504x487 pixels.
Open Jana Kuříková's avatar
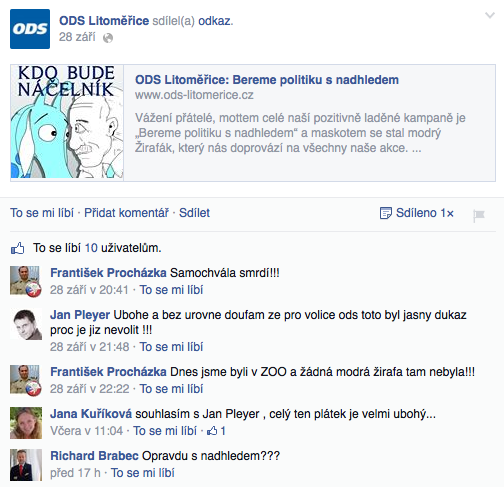pyautogui.click(x=26, y=423)
